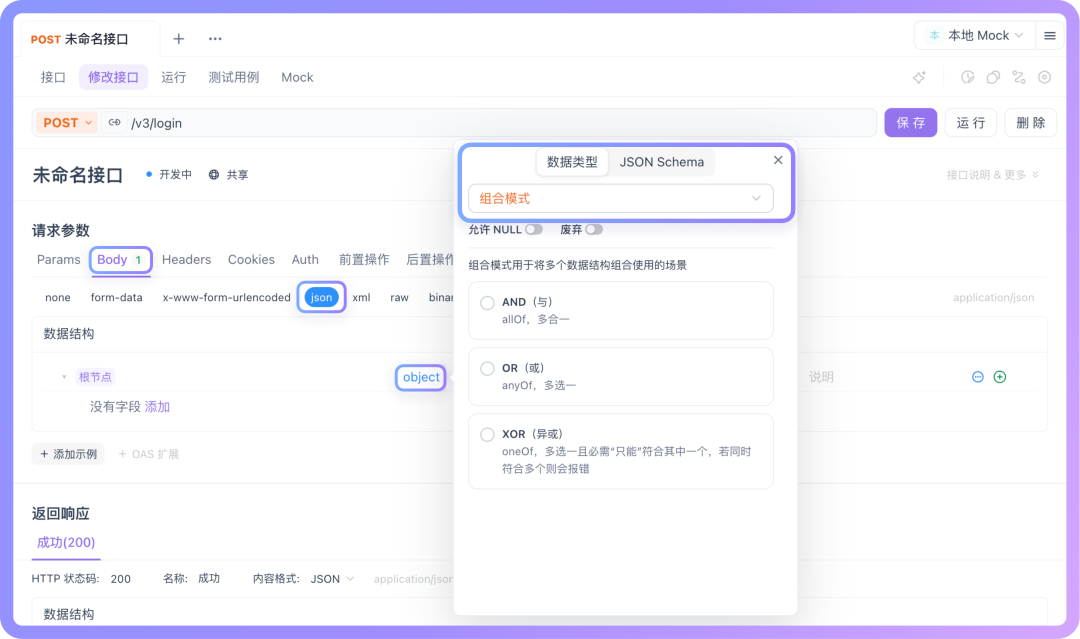
Task: Expand 接口说明 & 更多 section
Action: coord(992,175)
